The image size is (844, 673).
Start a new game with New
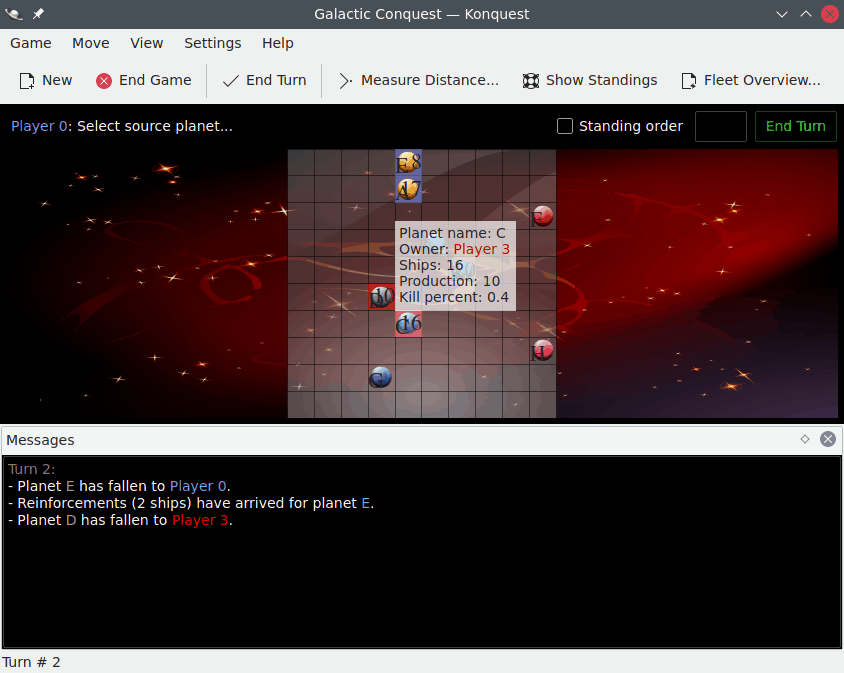pos(46,80)
